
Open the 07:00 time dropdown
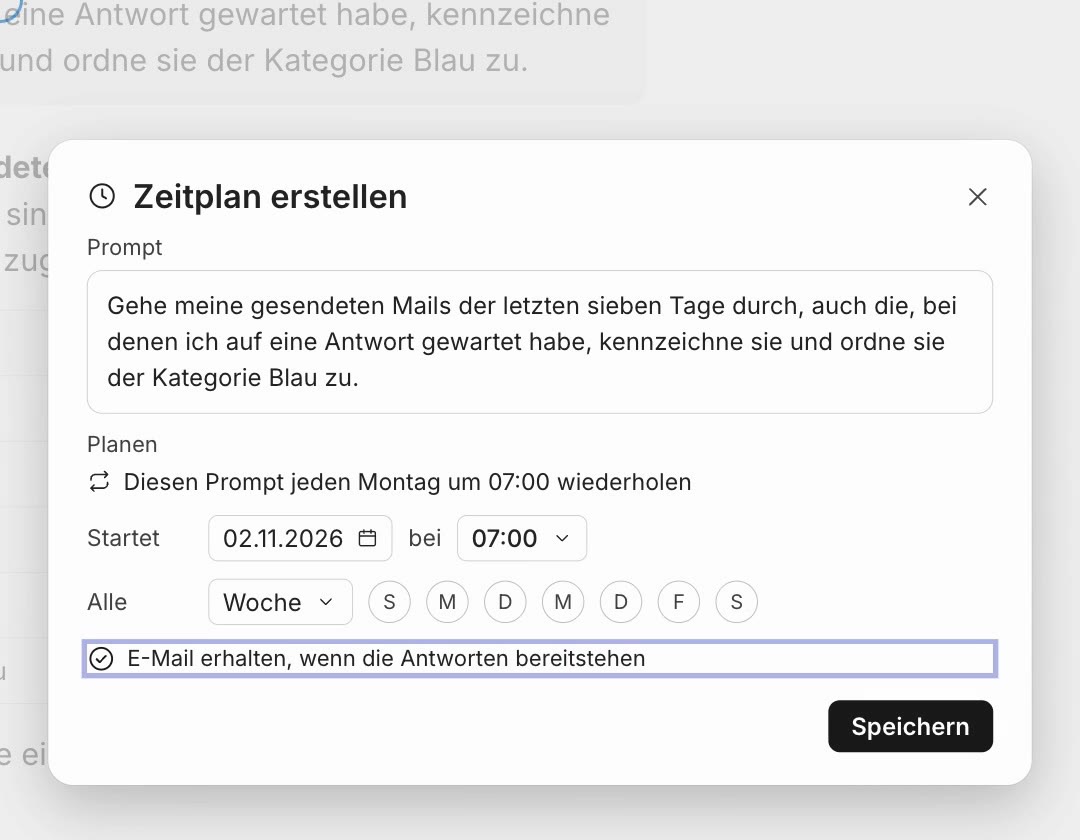(x=522, y=538)
